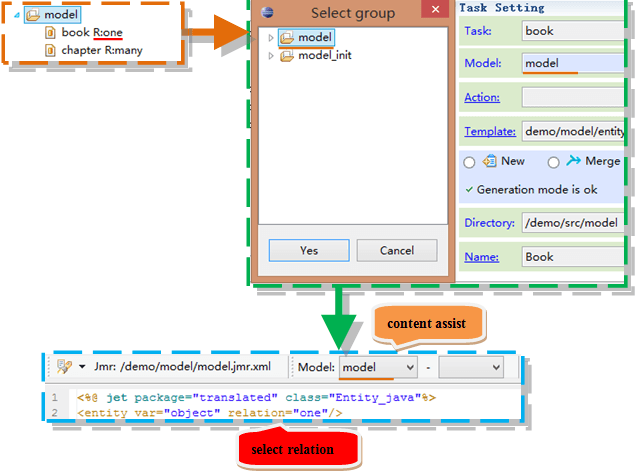The image size is (635, 474).
Task: Select model_init group in dialog
Action: (316, 55)
